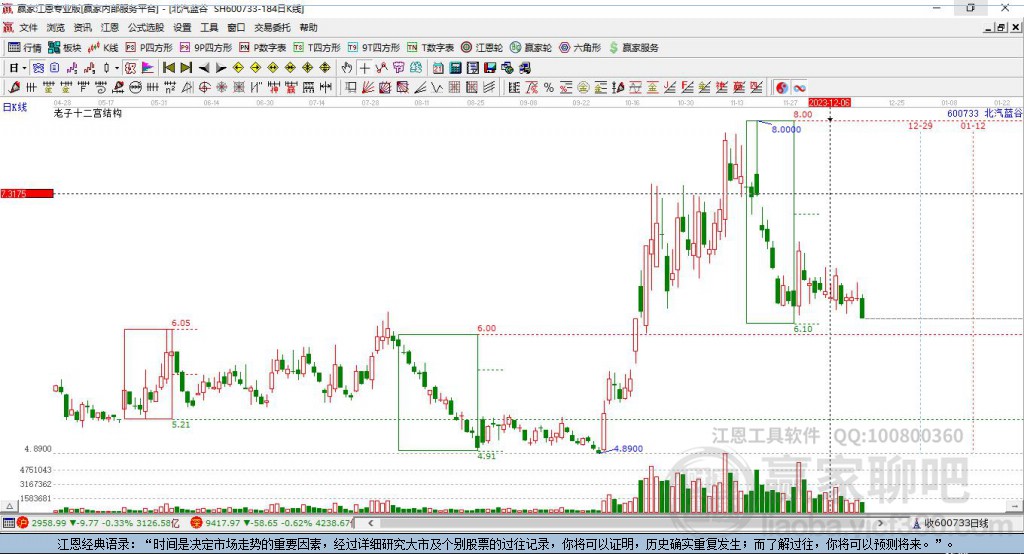Image resolution: width=1024 pixels, height=554 pixels.
Task: Open the 浏览 menu
Action: point(56,27)
